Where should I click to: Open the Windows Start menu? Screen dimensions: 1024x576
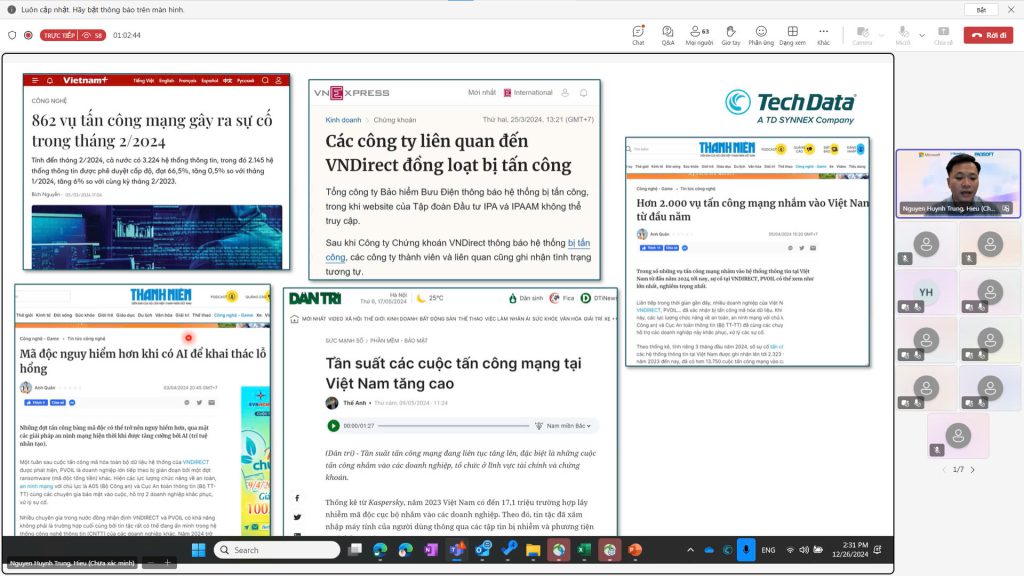click(199, 550)
